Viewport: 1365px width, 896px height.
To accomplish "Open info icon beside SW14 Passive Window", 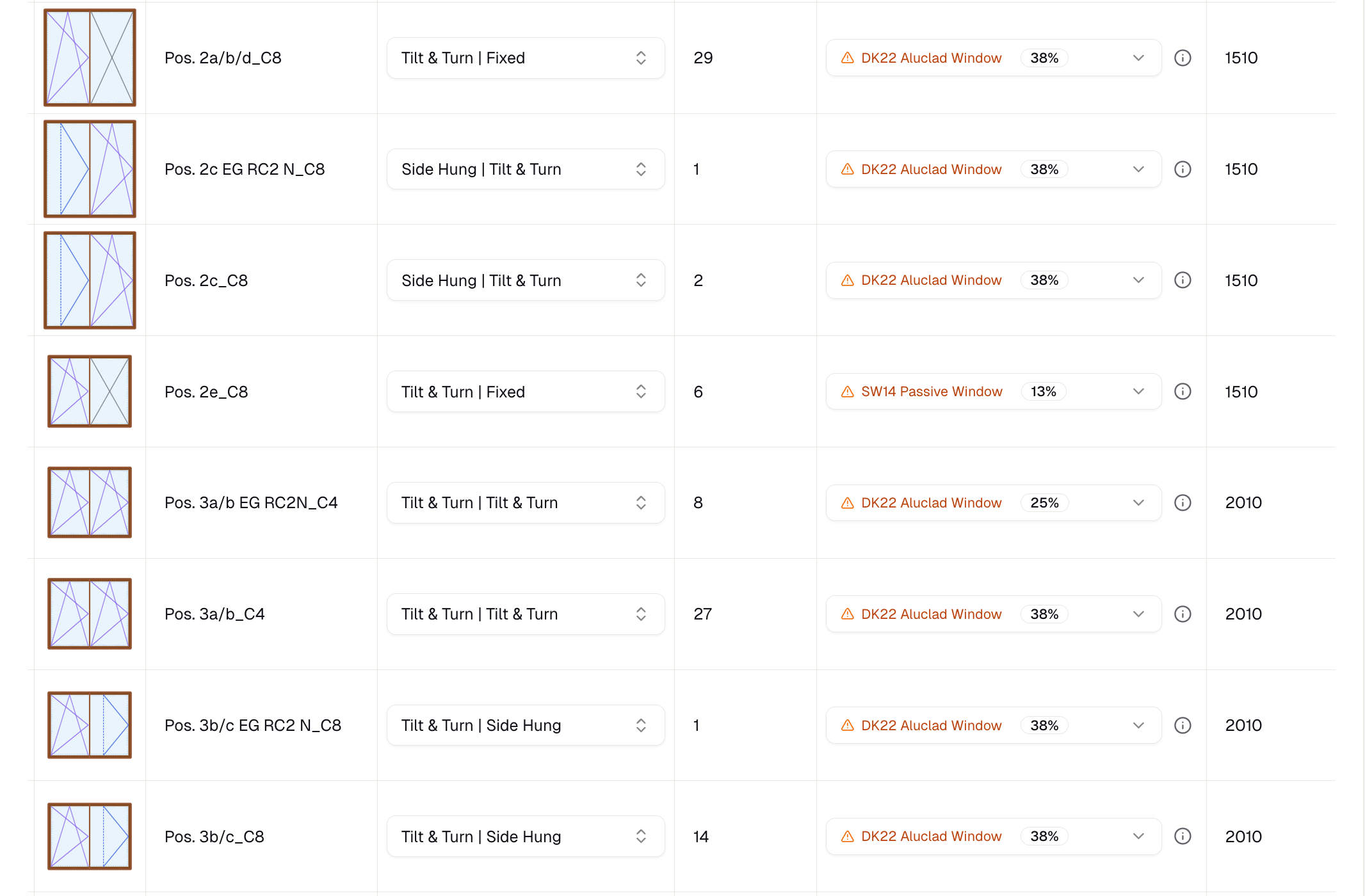I will coord(1183,392).
